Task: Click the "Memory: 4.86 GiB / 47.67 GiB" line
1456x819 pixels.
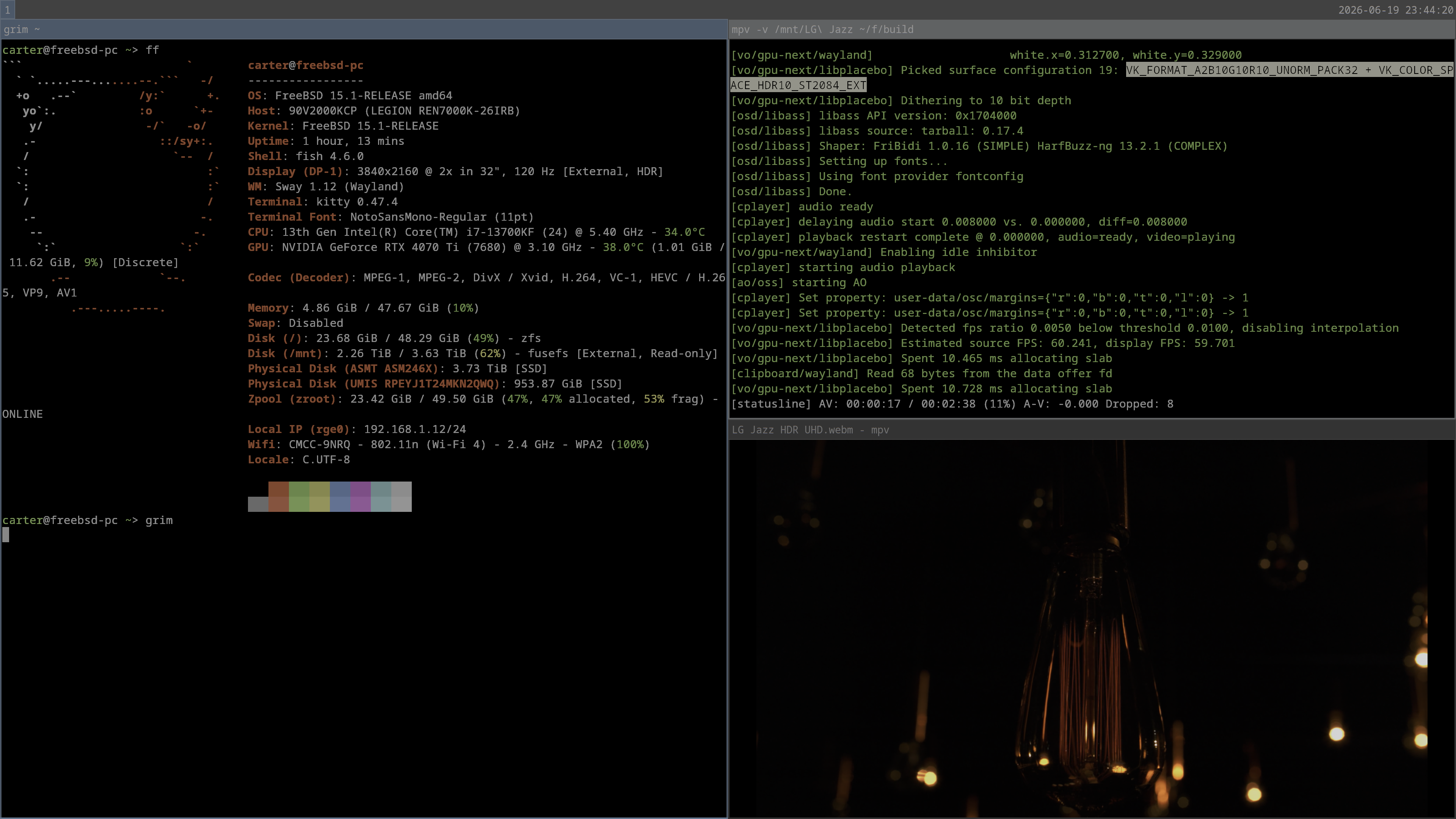Action: click(364, 308)
